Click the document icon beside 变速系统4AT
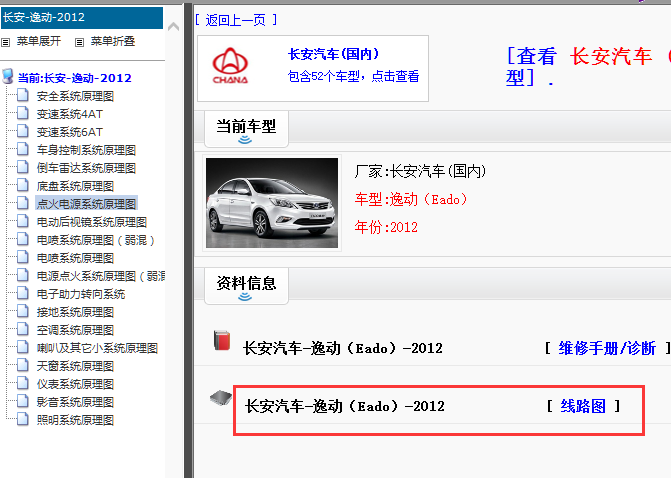 23,113
